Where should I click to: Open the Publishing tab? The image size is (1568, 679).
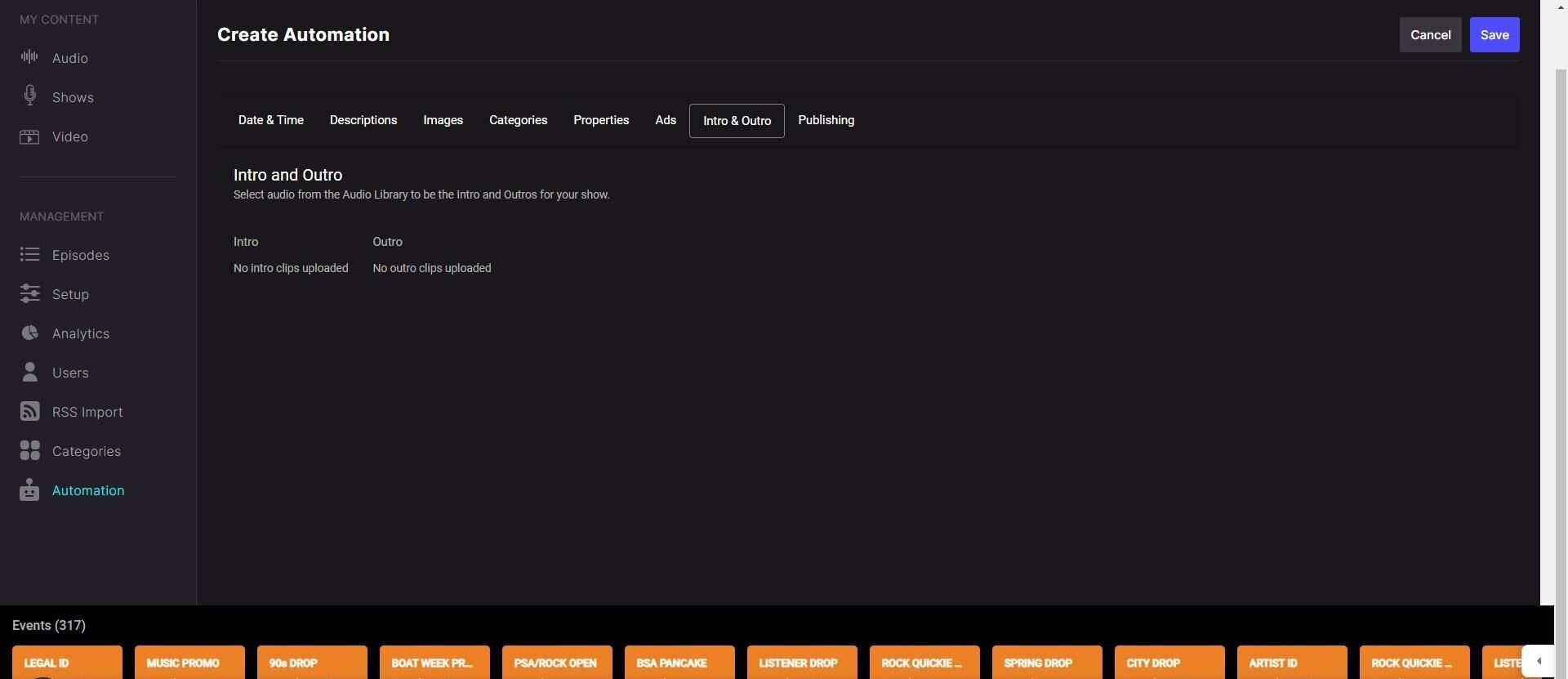tap(826, 120)
